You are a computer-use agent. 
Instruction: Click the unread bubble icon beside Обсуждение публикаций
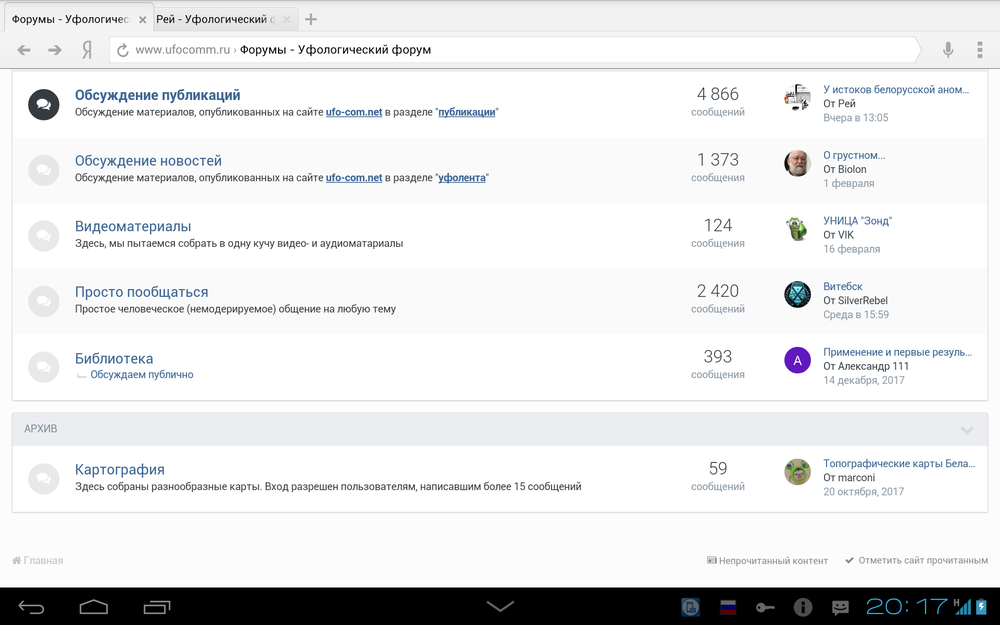point(43,104)
